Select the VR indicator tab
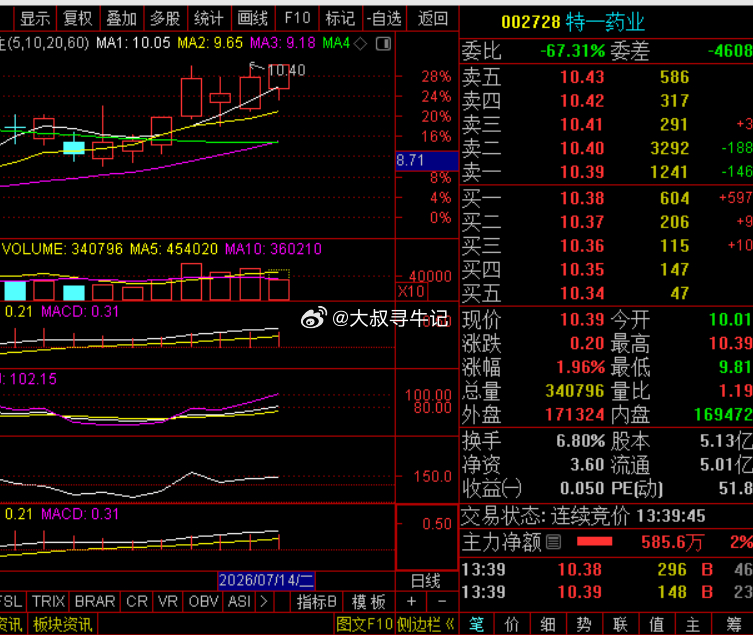The height and width of the screenshot is (635, 753). 168,601
